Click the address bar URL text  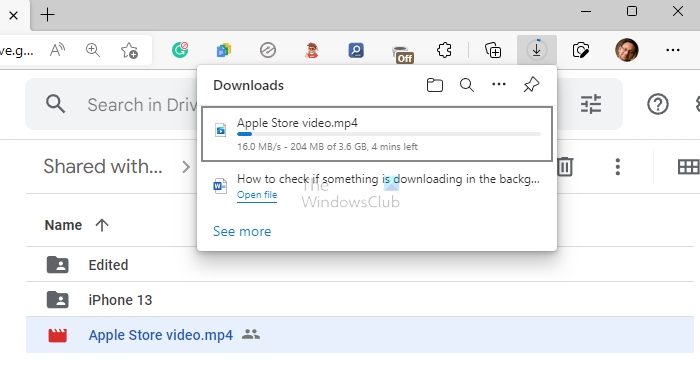pos(17,50)
